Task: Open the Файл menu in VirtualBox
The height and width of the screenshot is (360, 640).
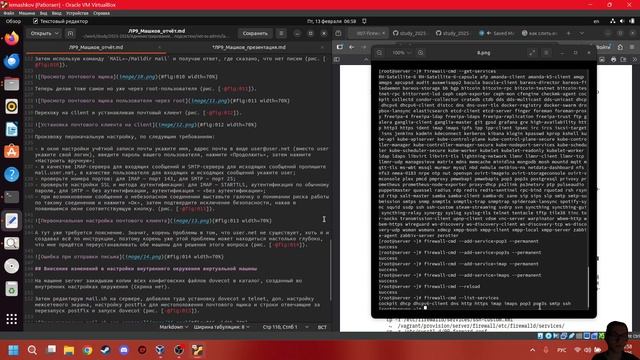Action: point(9,13)
